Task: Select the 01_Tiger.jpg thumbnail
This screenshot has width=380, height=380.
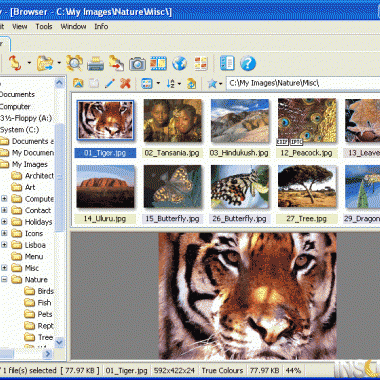Action: [x=105, y=119]
